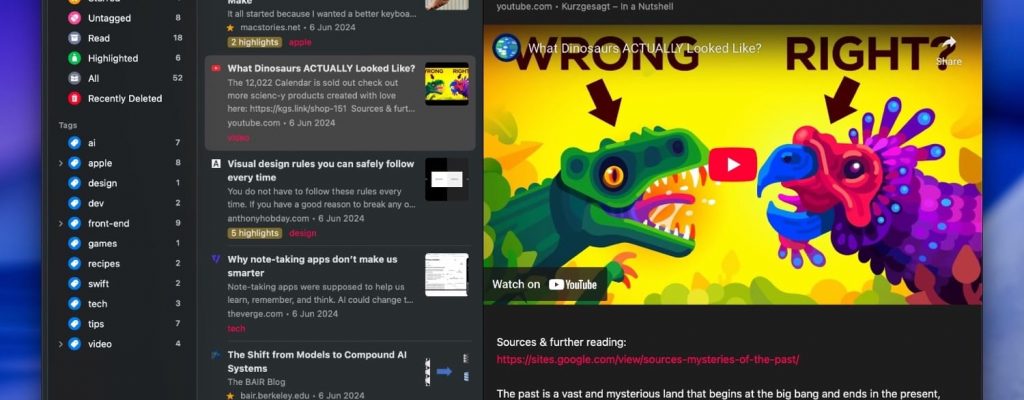Viewport: 1024px width, 400px height.
Task: Expand the front-end tag chevron
Action: [60, 224]
